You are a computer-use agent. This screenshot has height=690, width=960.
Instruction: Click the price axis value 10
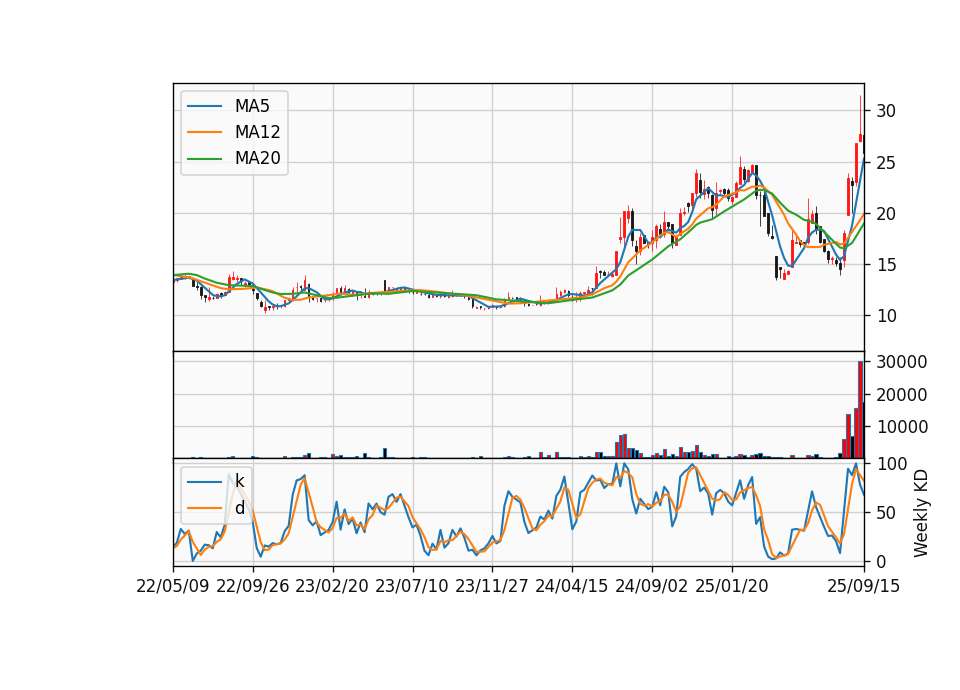coord(886,316)
